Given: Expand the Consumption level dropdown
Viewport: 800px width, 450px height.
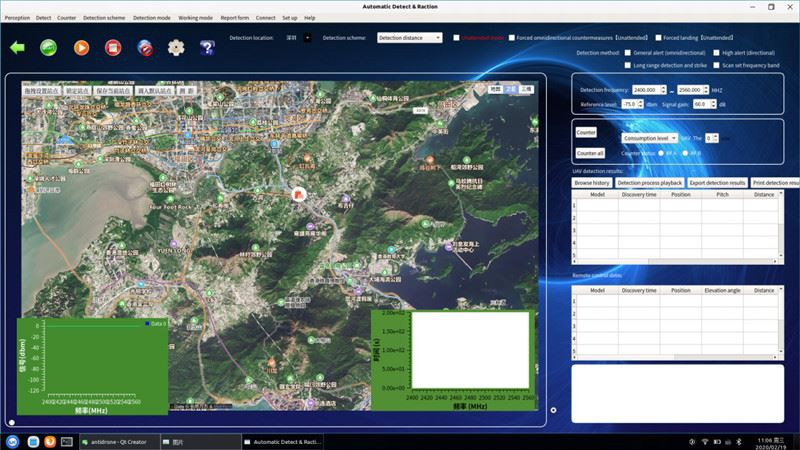Looking at the screenshot, I should 649,138.
